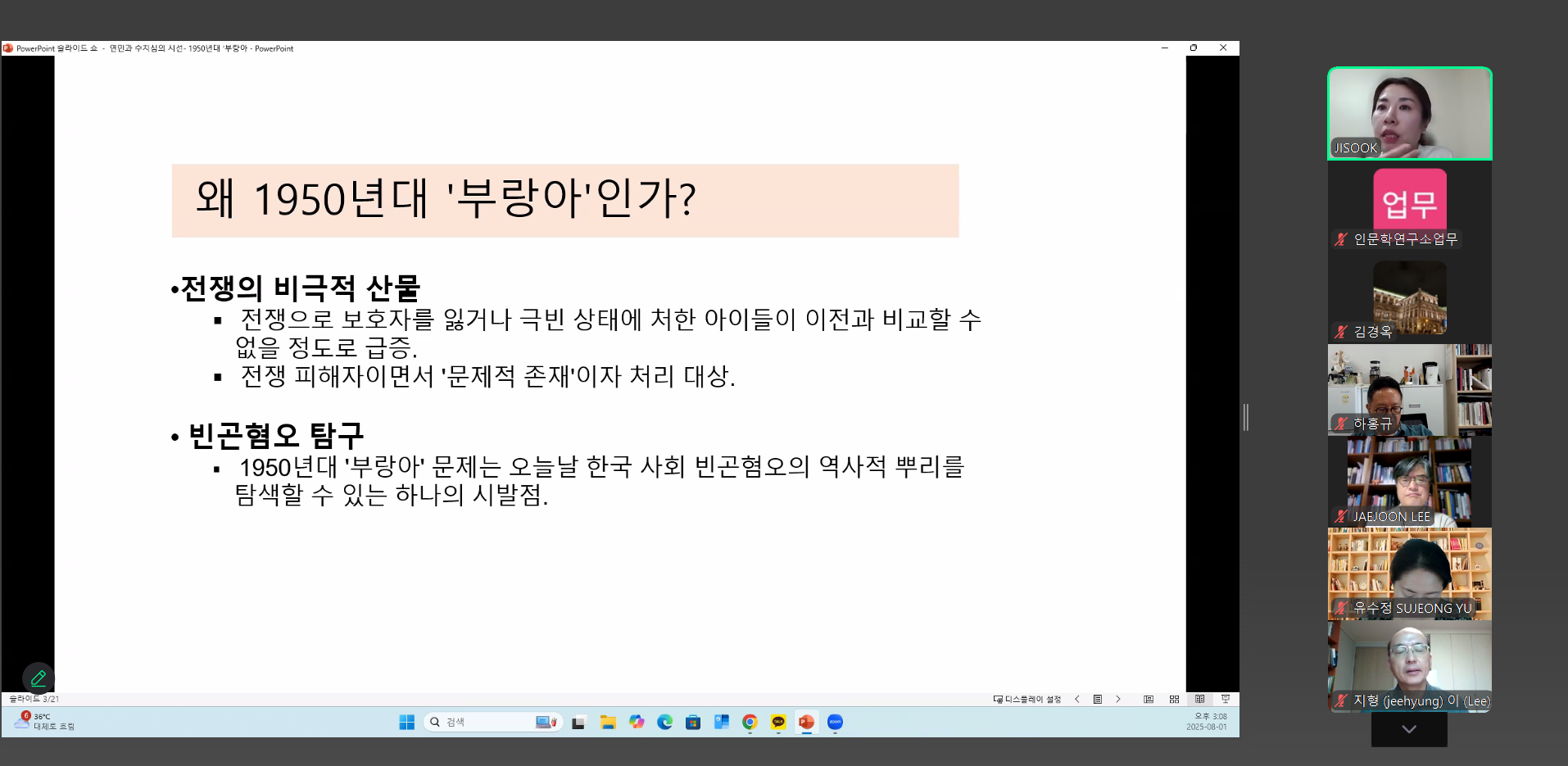This screenshot has height=766, width=1568.
Task: Expand more participants with down chevron
Action: (1409, 729)
